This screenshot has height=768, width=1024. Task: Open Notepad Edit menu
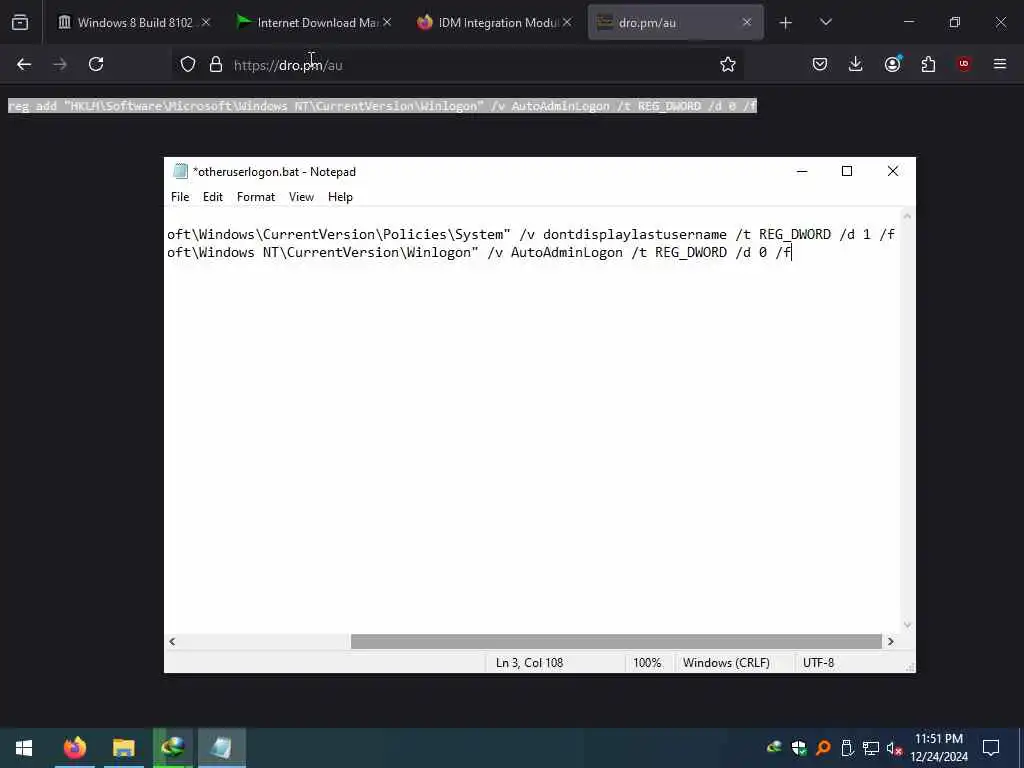click(x=213, y=197)
